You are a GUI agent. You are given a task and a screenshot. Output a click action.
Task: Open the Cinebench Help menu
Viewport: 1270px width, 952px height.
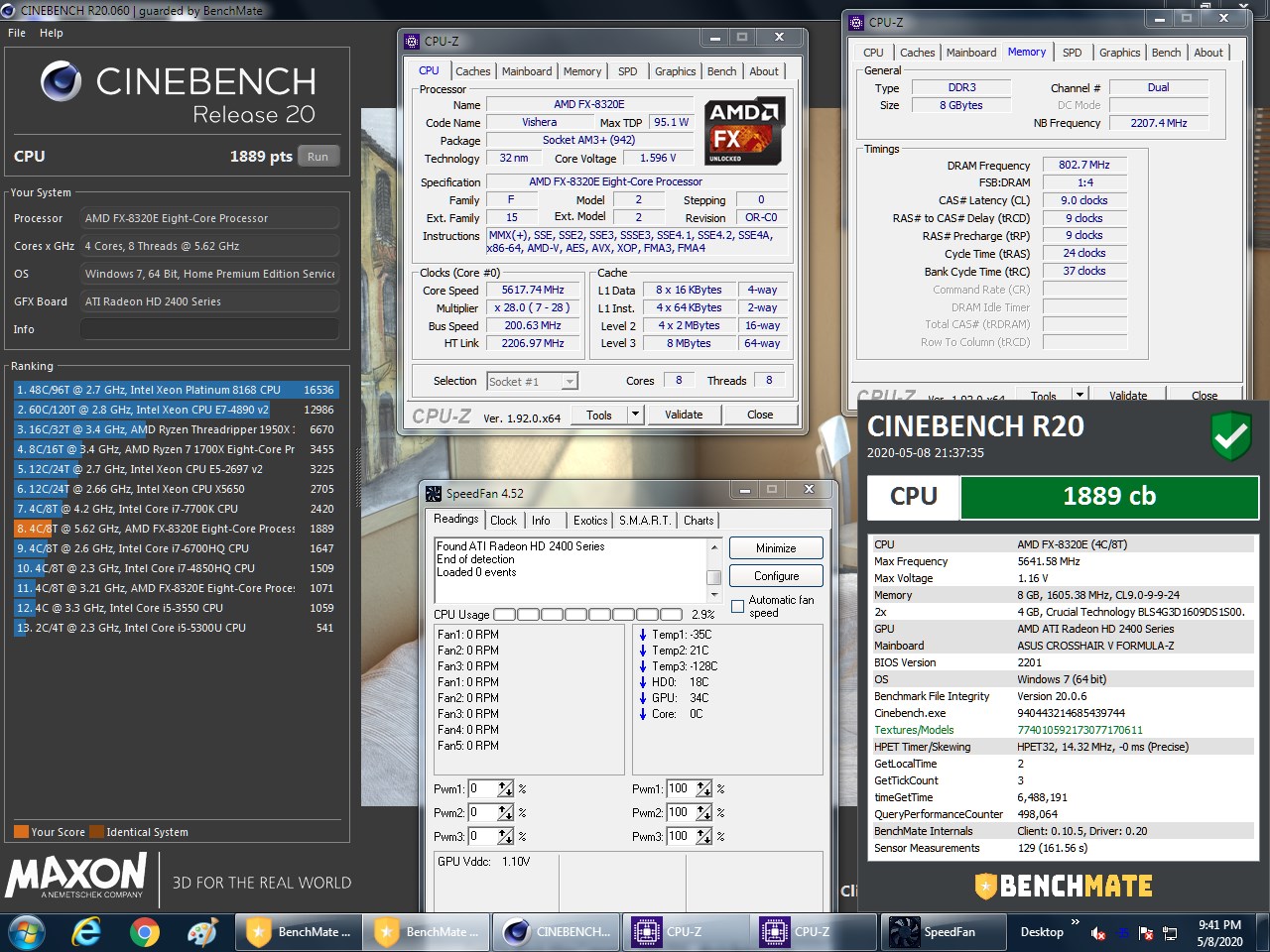52,33
